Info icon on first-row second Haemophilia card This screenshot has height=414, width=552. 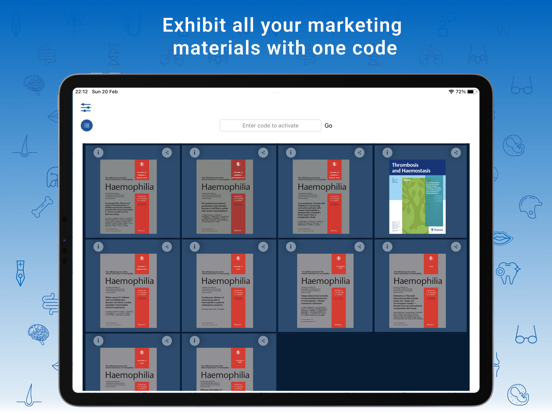(x=195, y=152)
